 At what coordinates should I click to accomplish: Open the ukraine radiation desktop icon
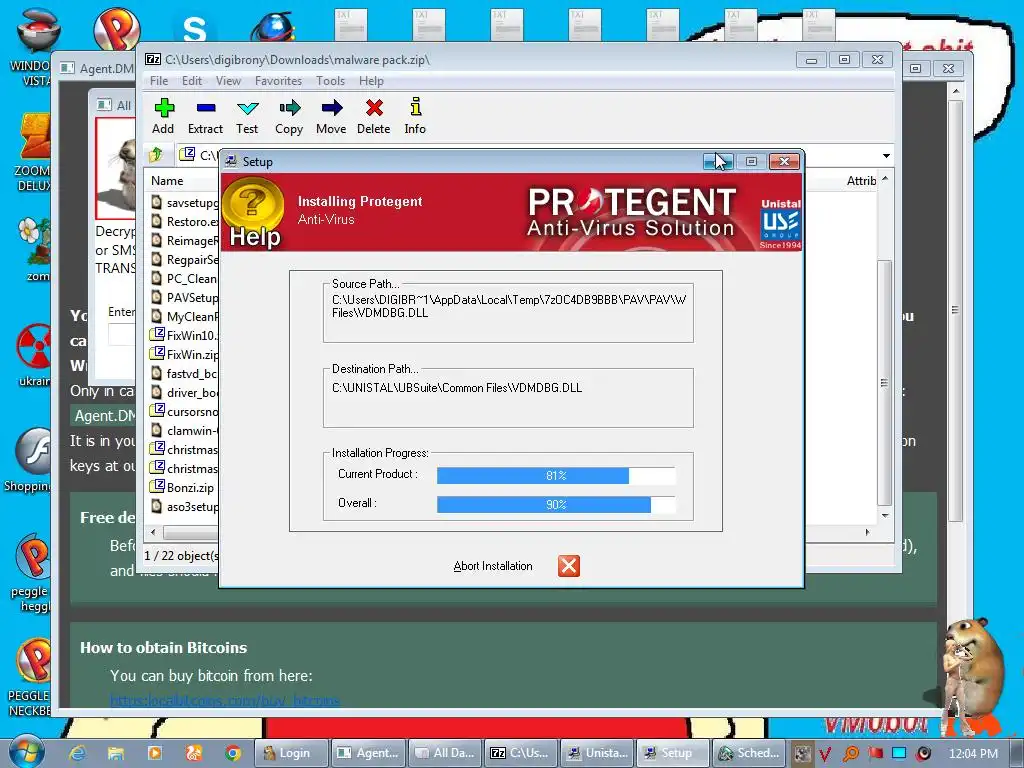(34, 355)
